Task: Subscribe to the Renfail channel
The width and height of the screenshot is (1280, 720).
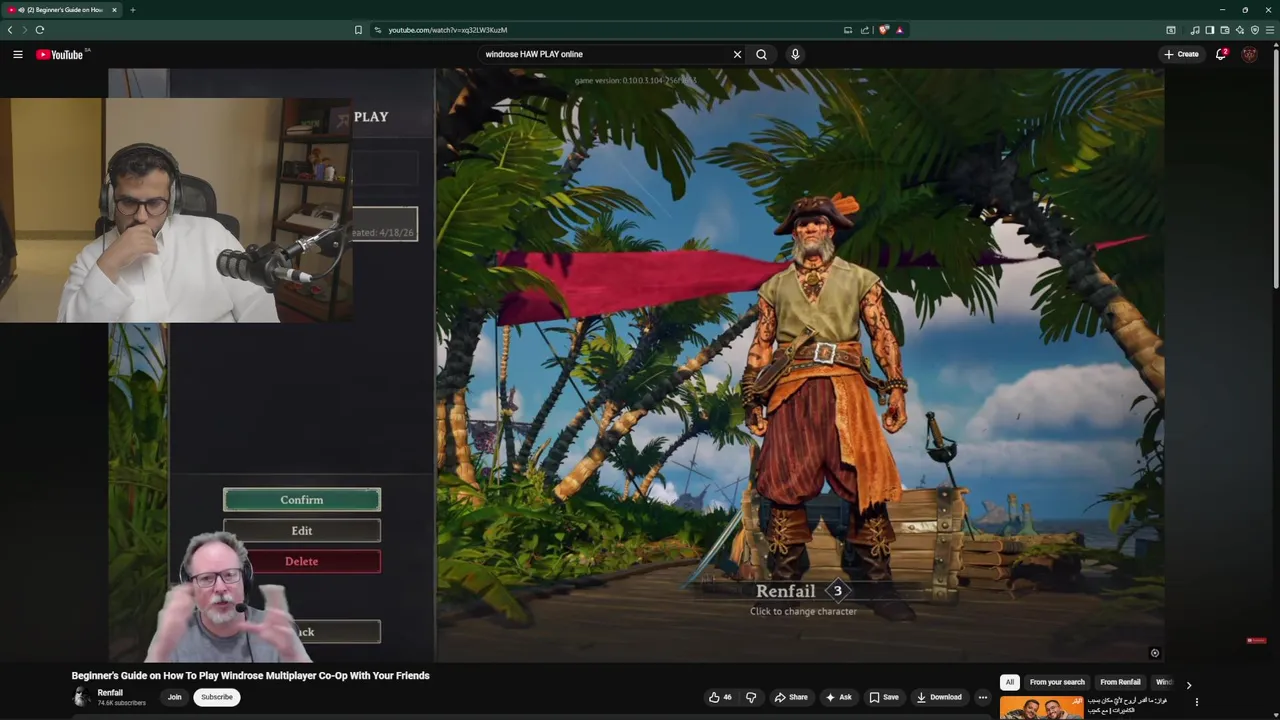Action: click(x=216, y=697)
